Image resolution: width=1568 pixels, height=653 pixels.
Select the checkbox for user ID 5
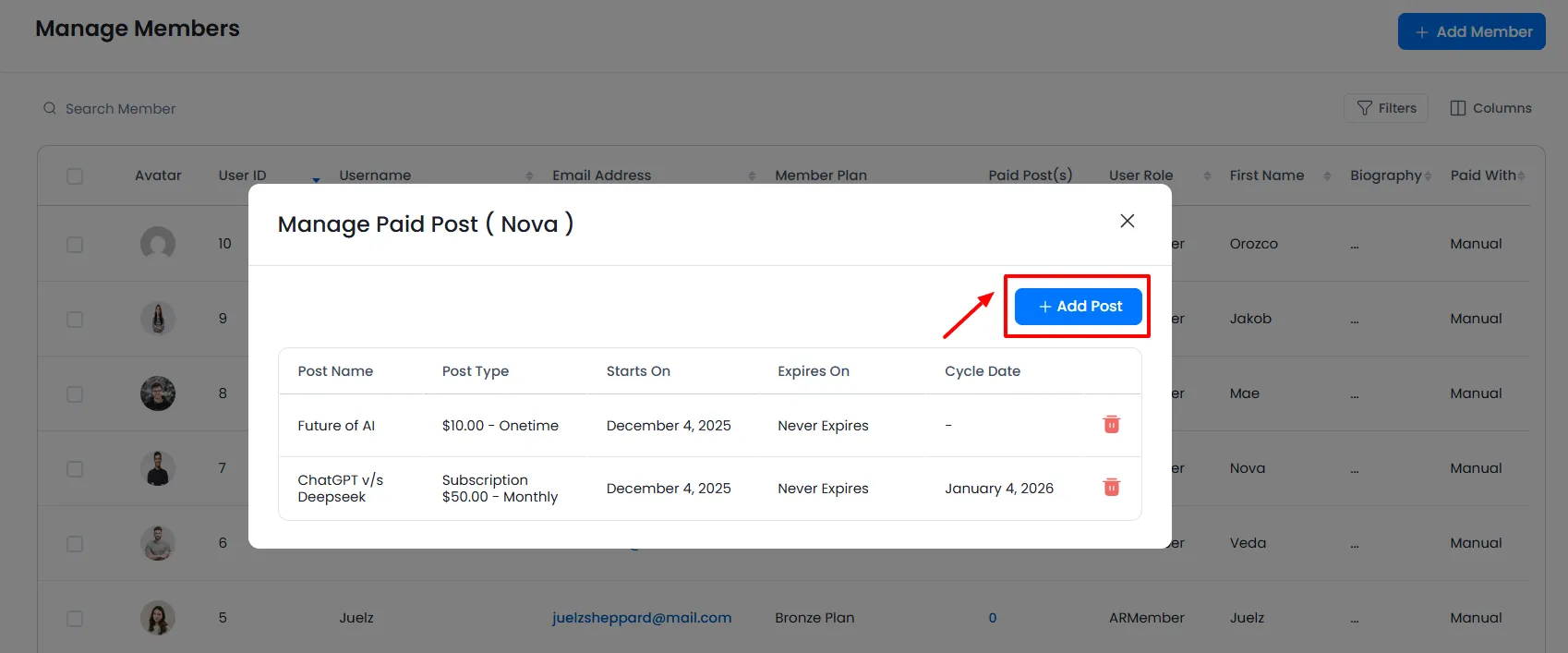[x=75, y=619]
